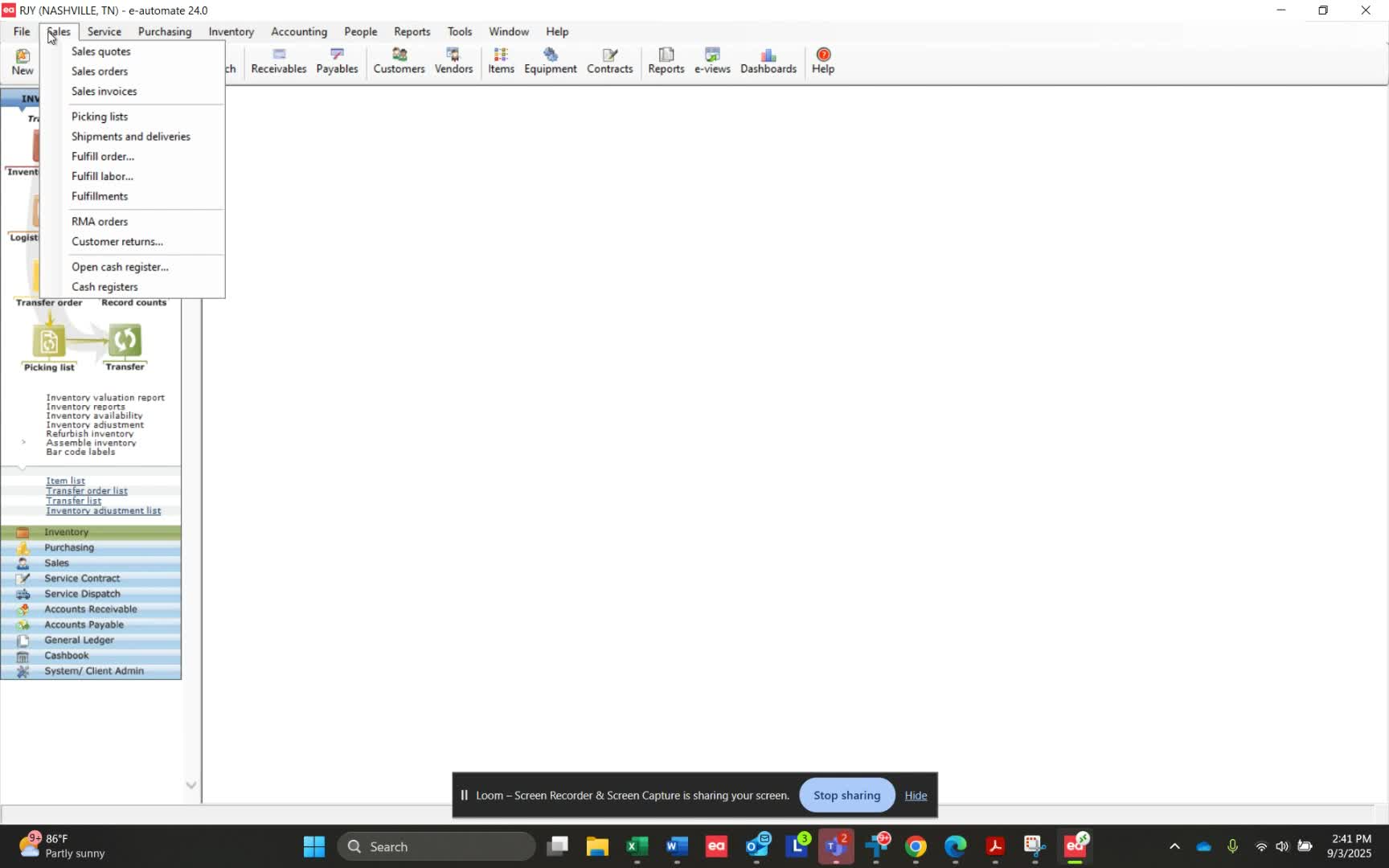Viewport: 1389px width, 868px height.
Task: Open the Transfer list link
Action: [x=73, y=501]
